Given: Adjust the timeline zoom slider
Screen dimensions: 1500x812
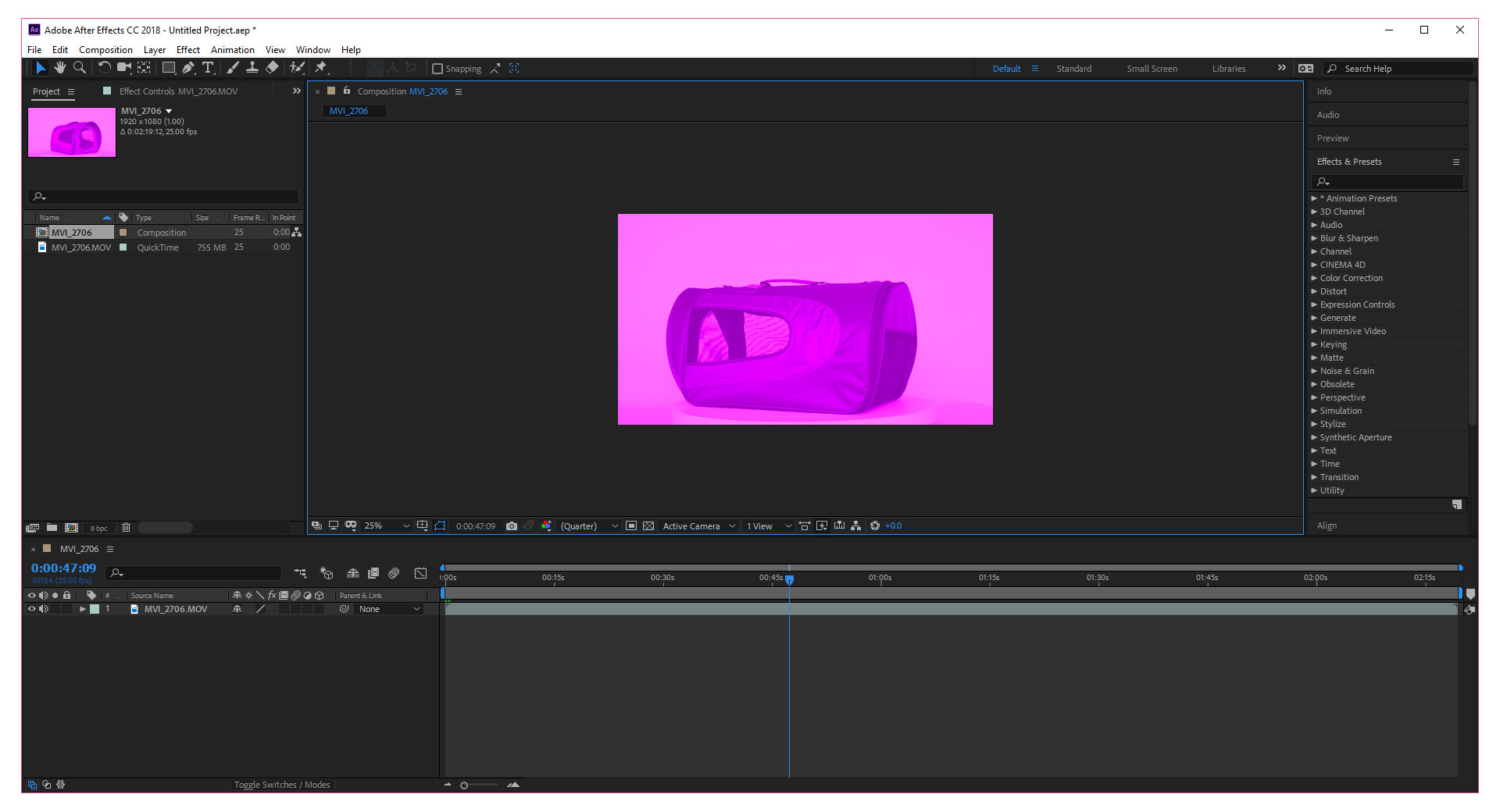Looking at the screenshot, I should [464, 785].
